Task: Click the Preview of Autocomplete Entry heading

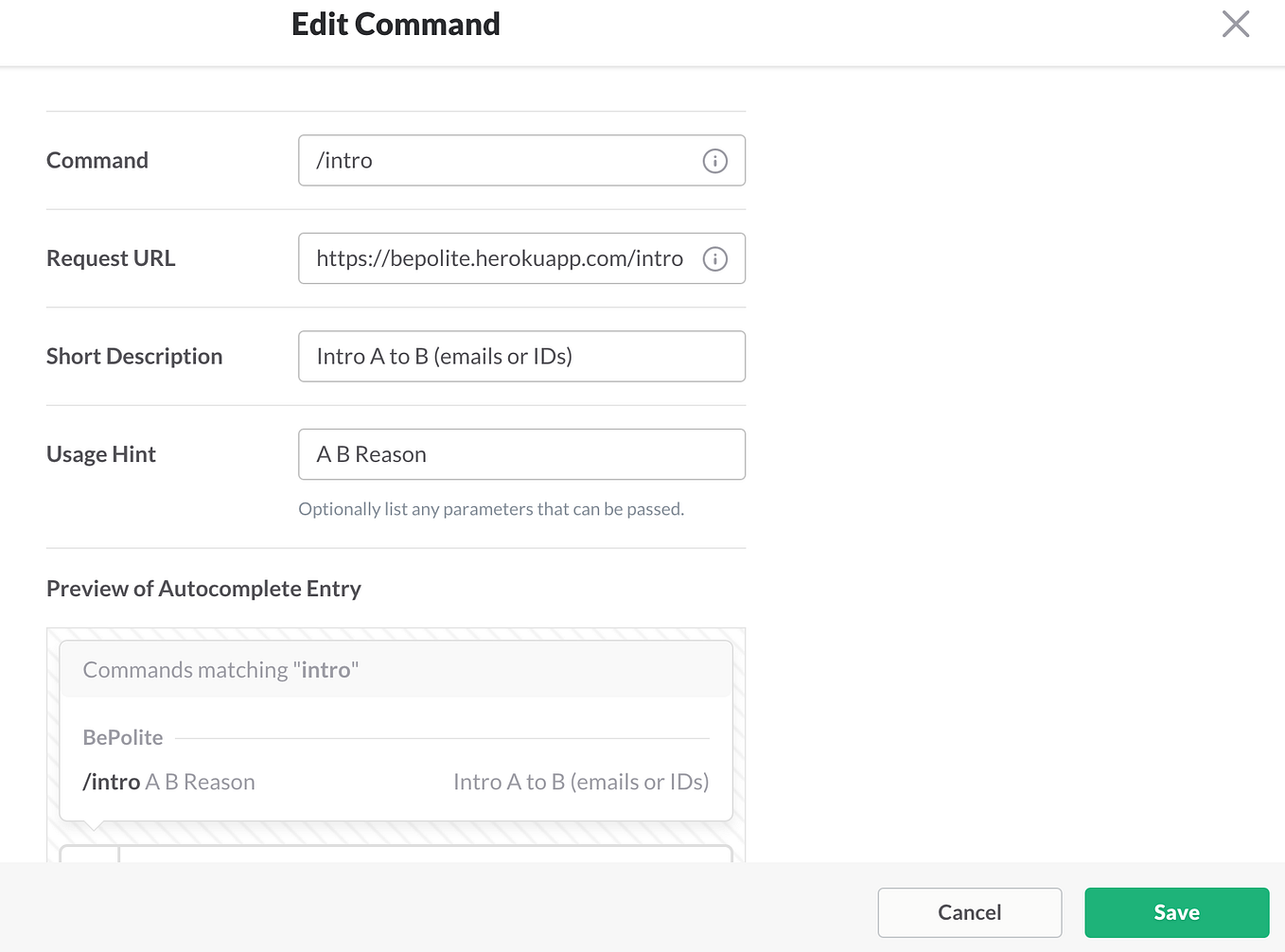Action: coord(203,588)
